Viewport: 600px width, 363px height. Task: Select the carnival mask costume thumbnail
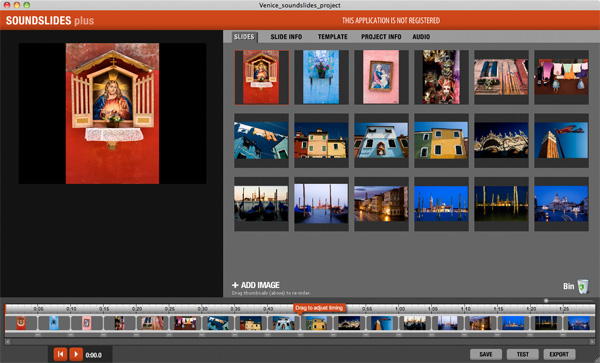(441, 77)
